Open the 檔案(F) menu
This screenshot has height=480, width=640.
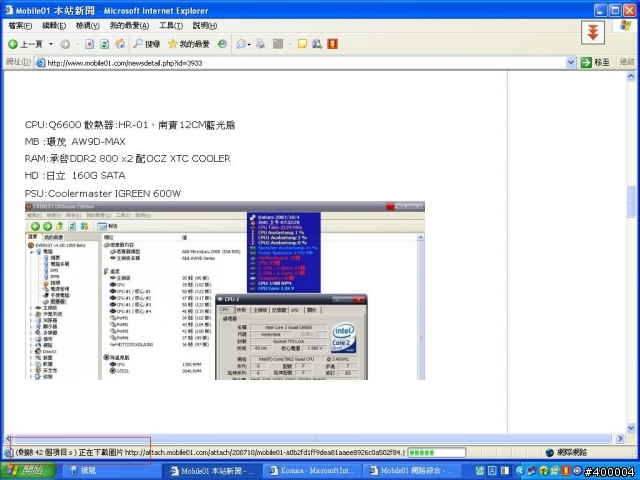20,25
